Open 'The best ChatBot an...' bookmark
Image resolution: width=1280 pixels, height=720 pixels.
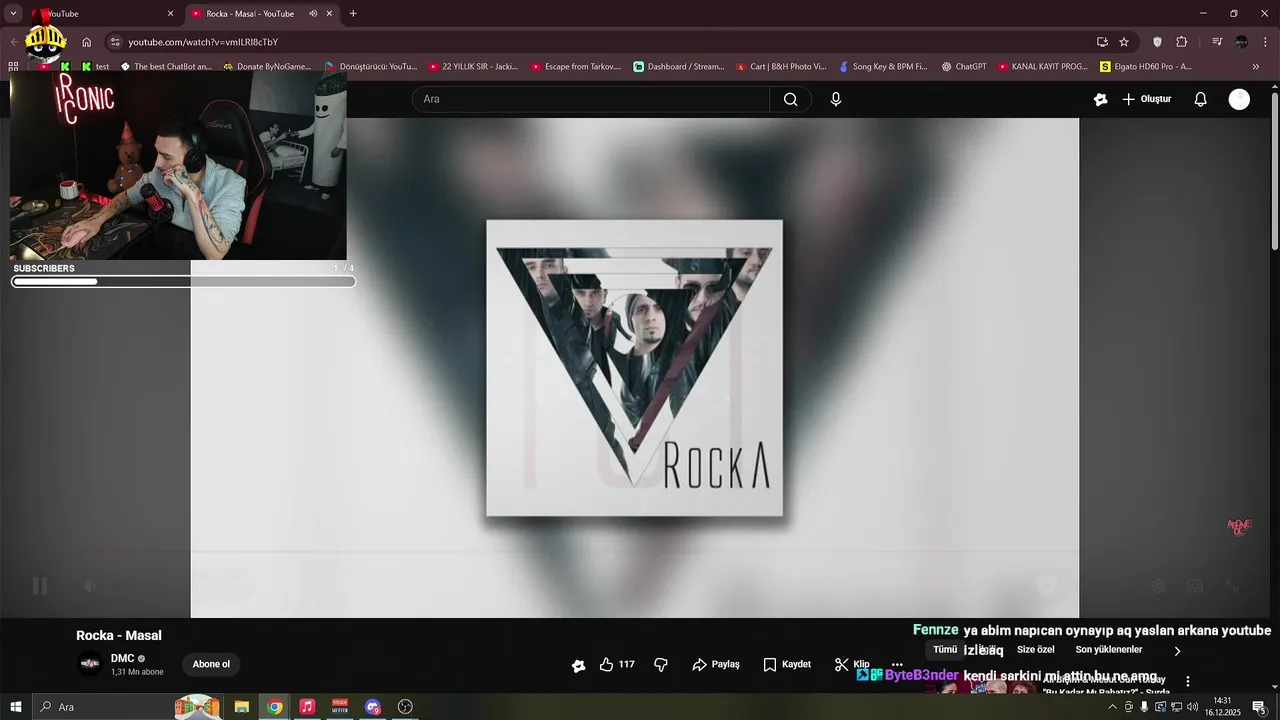(x=166, y=67)
